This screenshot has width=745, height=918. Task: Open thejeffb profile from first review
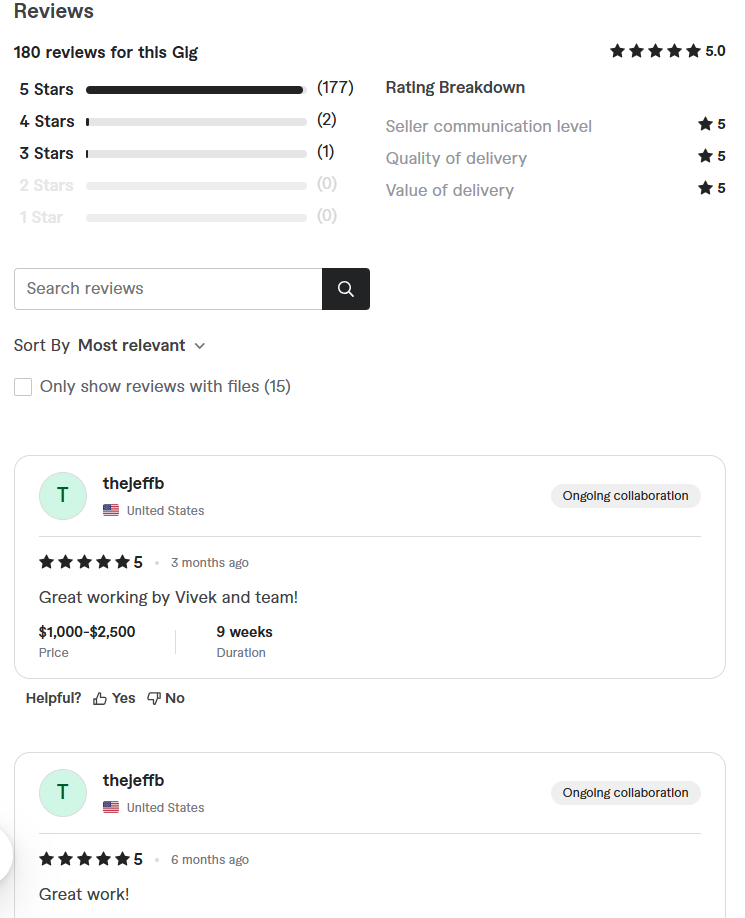[x=133, y=484]
